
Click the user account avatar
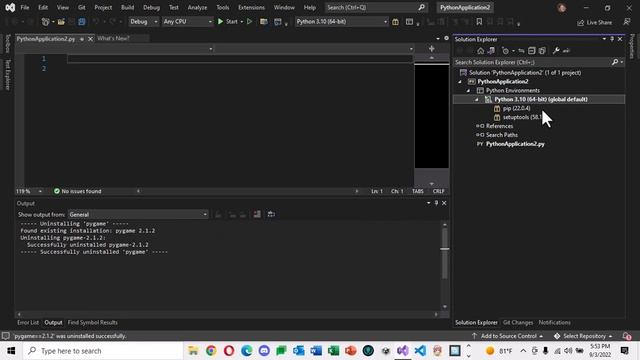click(562, 7)
